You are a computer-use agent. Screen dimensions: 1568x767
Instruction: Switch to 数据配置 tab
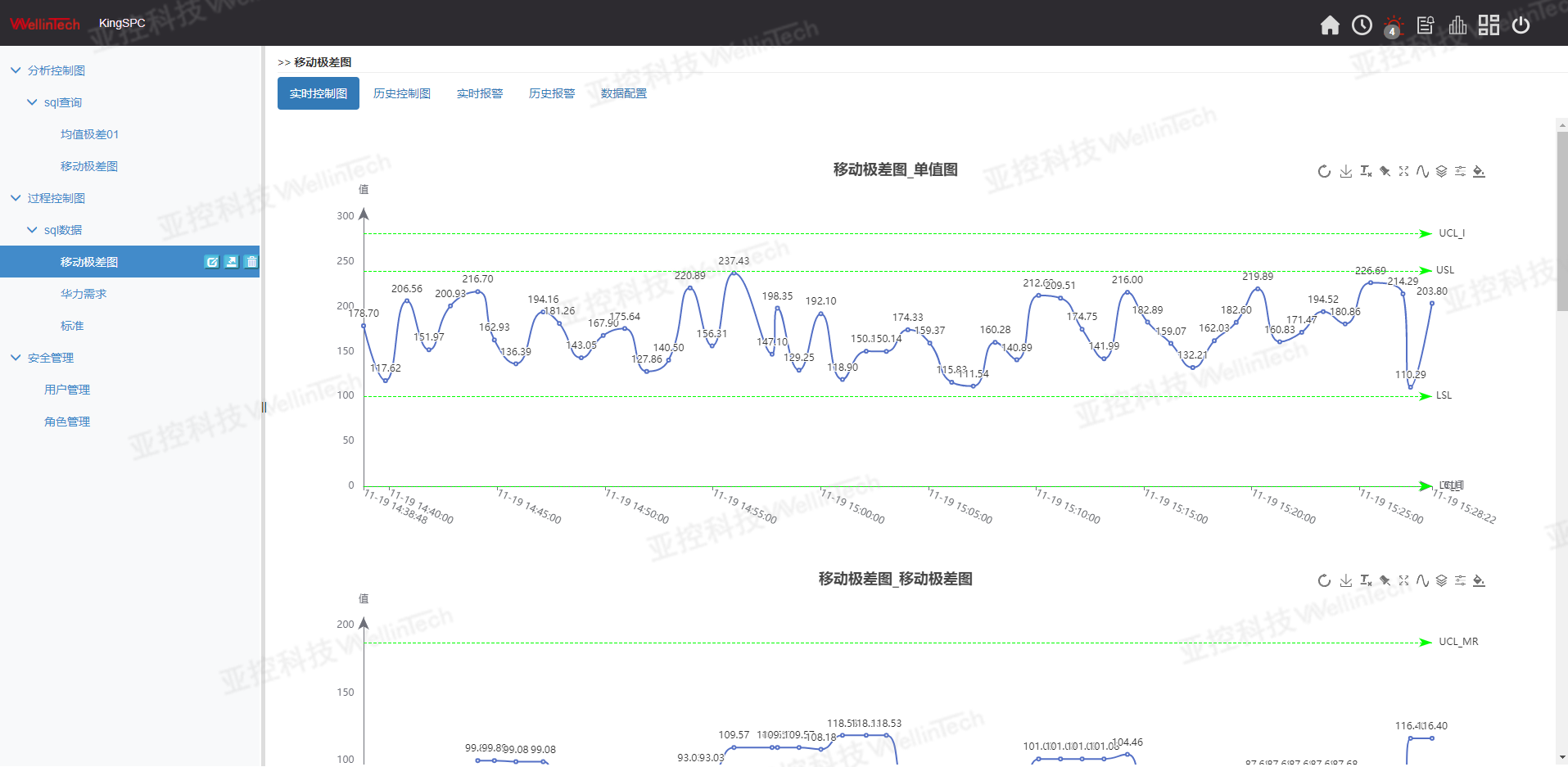624,93
